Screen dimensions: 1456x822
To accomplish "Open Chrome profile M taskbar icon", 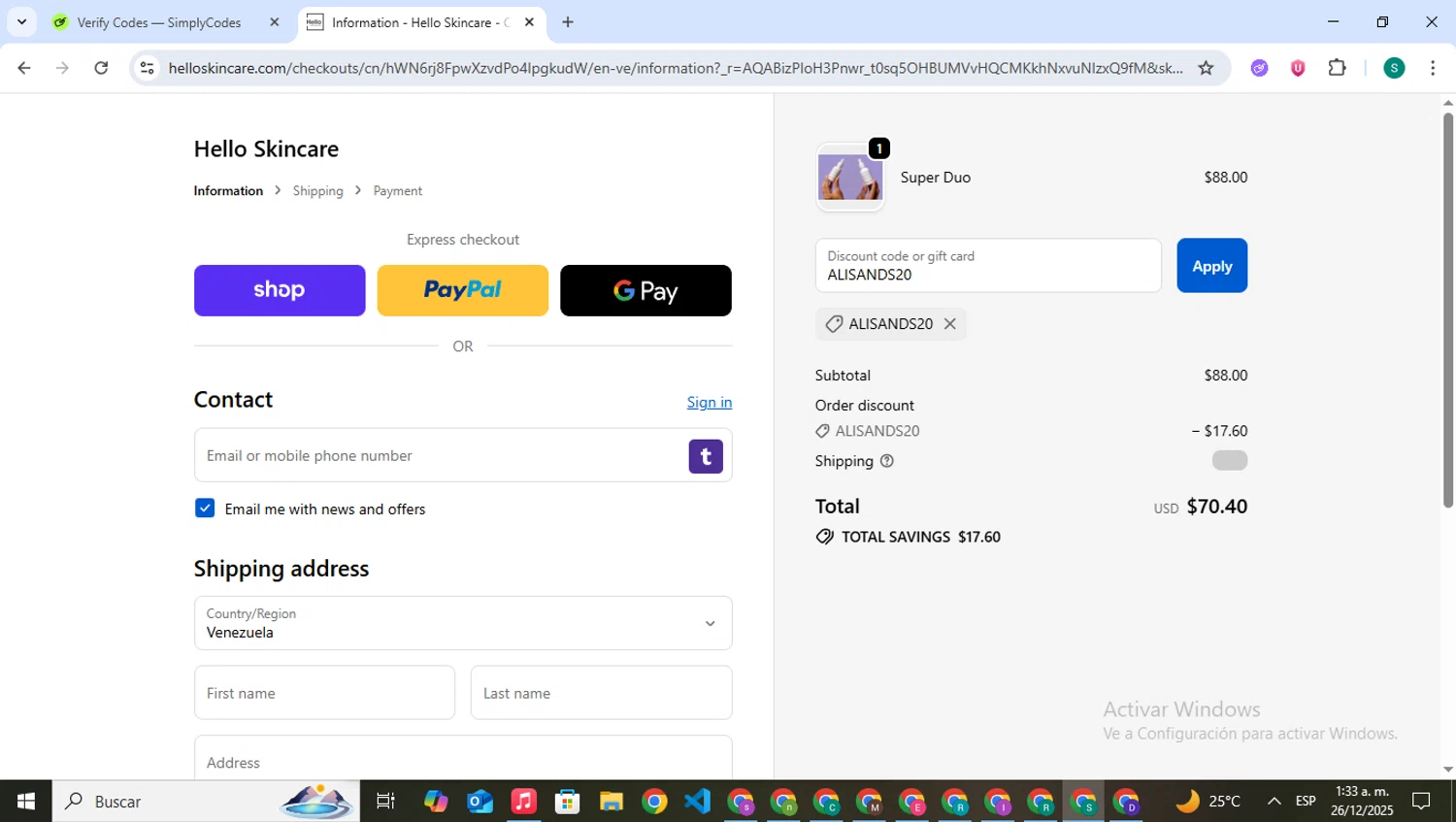I will click(x=869, y=802).
